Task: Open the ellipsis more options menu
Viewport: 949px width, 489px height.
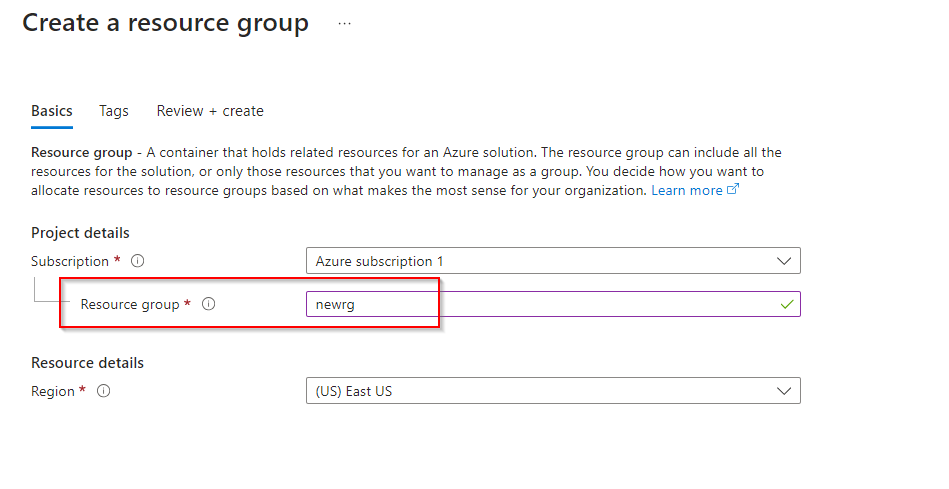Action: (344, 23)
